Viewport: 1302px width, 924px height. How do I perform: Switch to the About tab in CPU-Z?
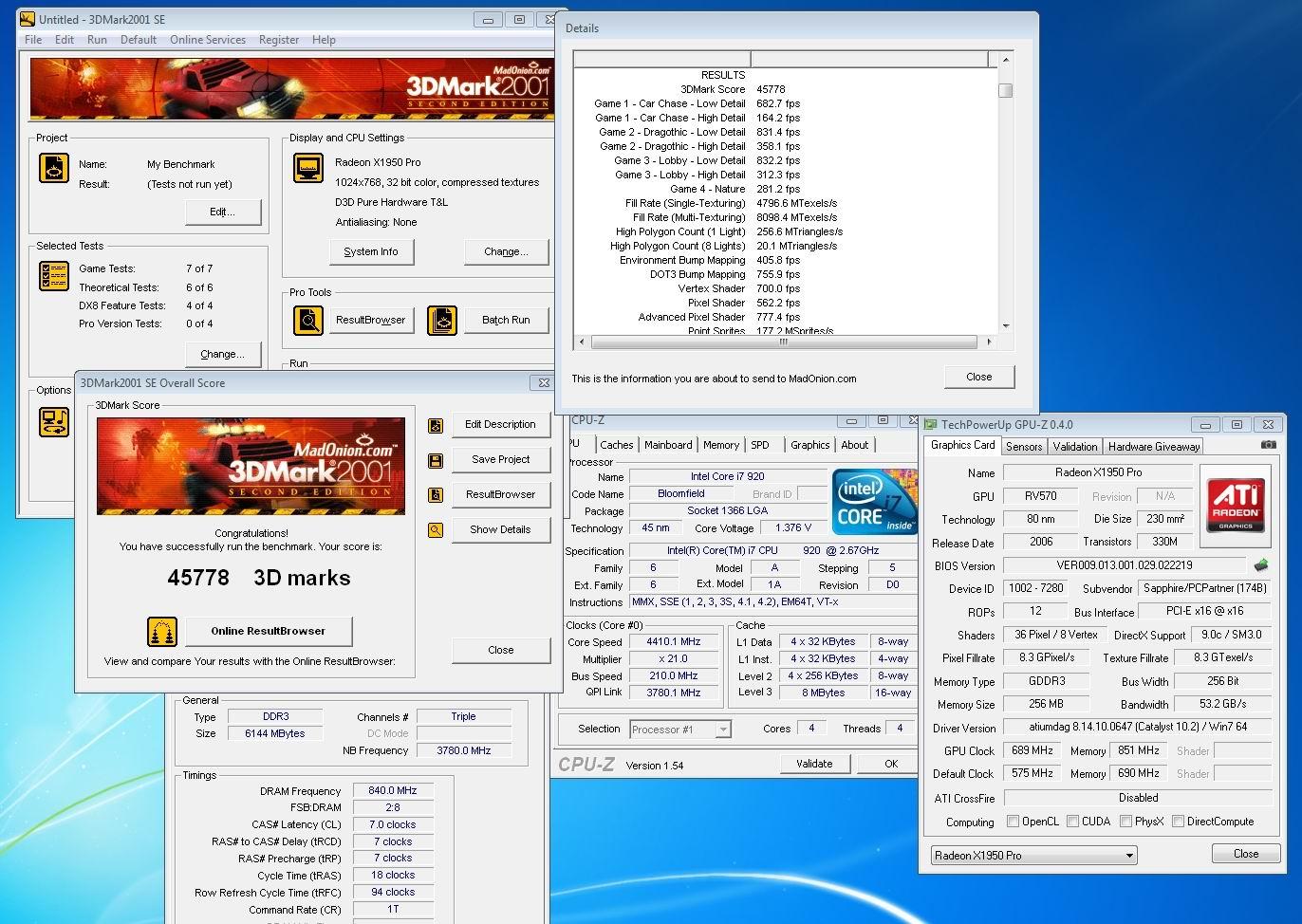pyautogui.click(x=855, y=445)
